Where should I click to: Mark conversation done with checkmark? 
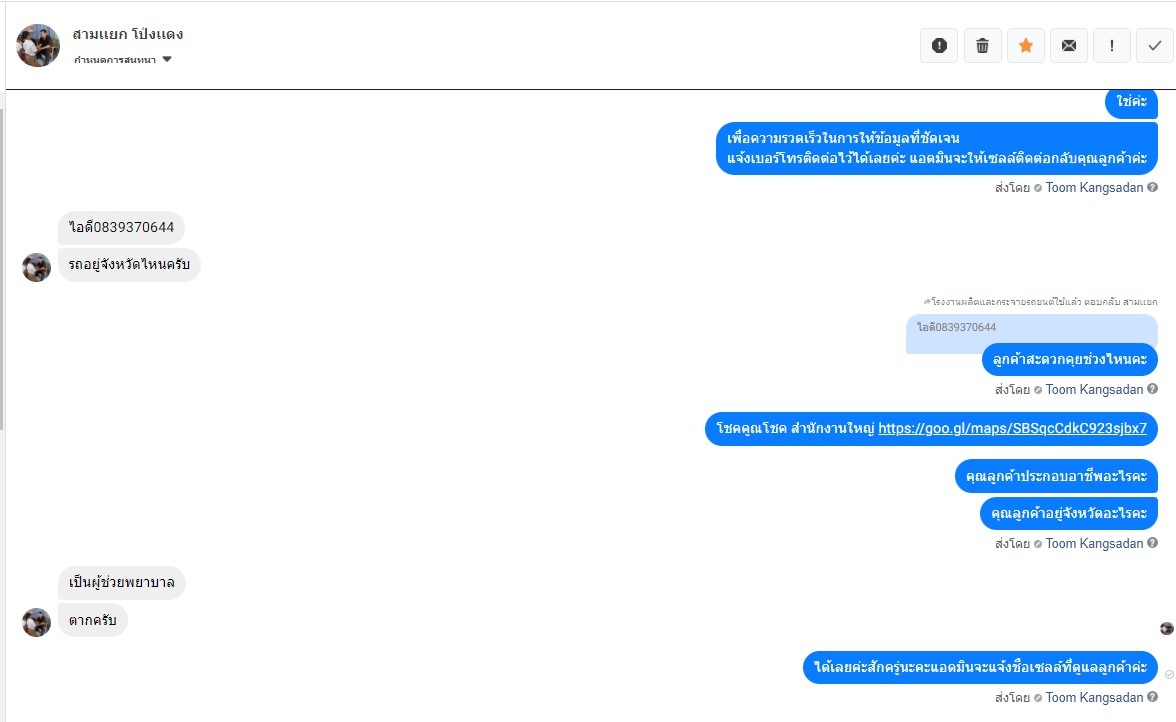[x=1155, y=45]
